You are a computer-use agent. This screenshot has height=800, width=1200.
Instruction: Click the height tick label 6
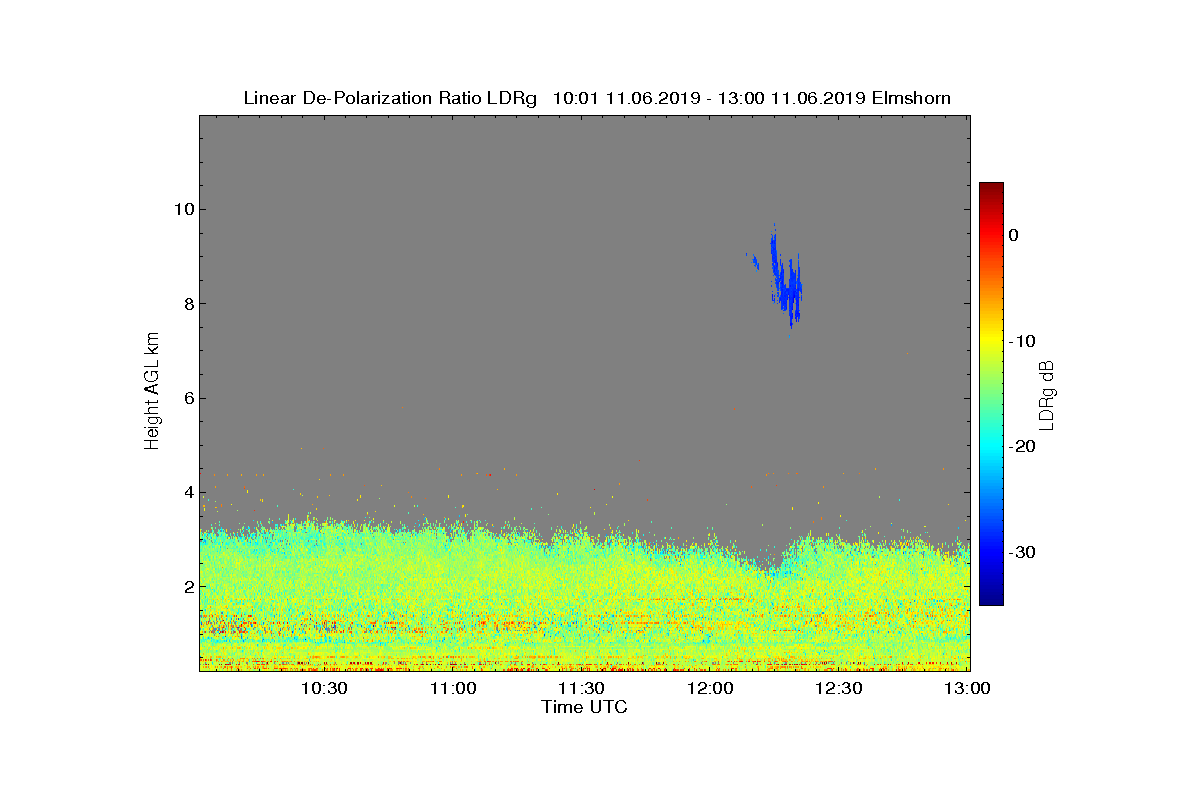[x=189, y=398]
